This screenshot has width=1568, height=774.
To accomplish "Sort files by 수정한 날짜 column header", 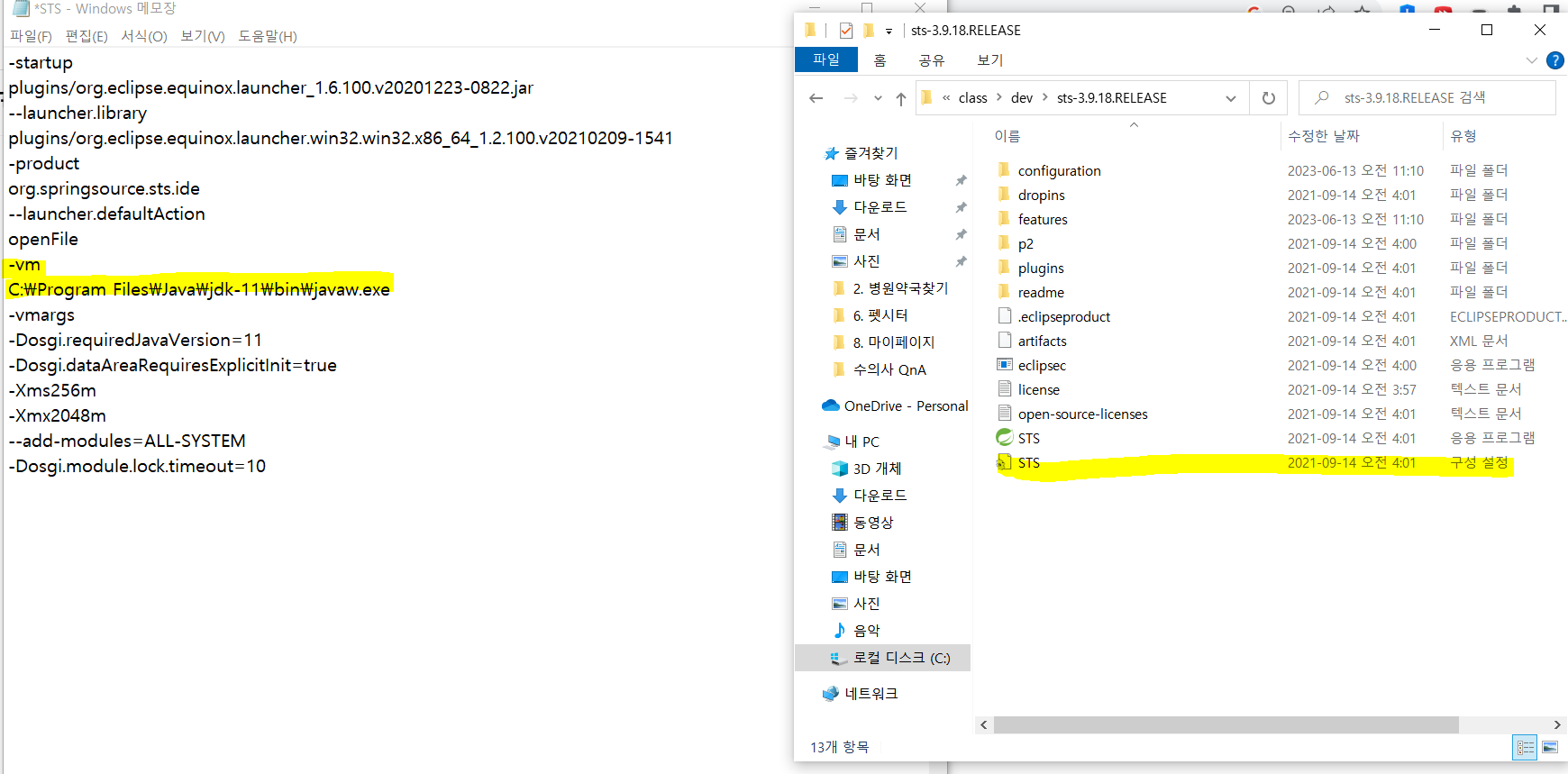I will coord(1324,136).
